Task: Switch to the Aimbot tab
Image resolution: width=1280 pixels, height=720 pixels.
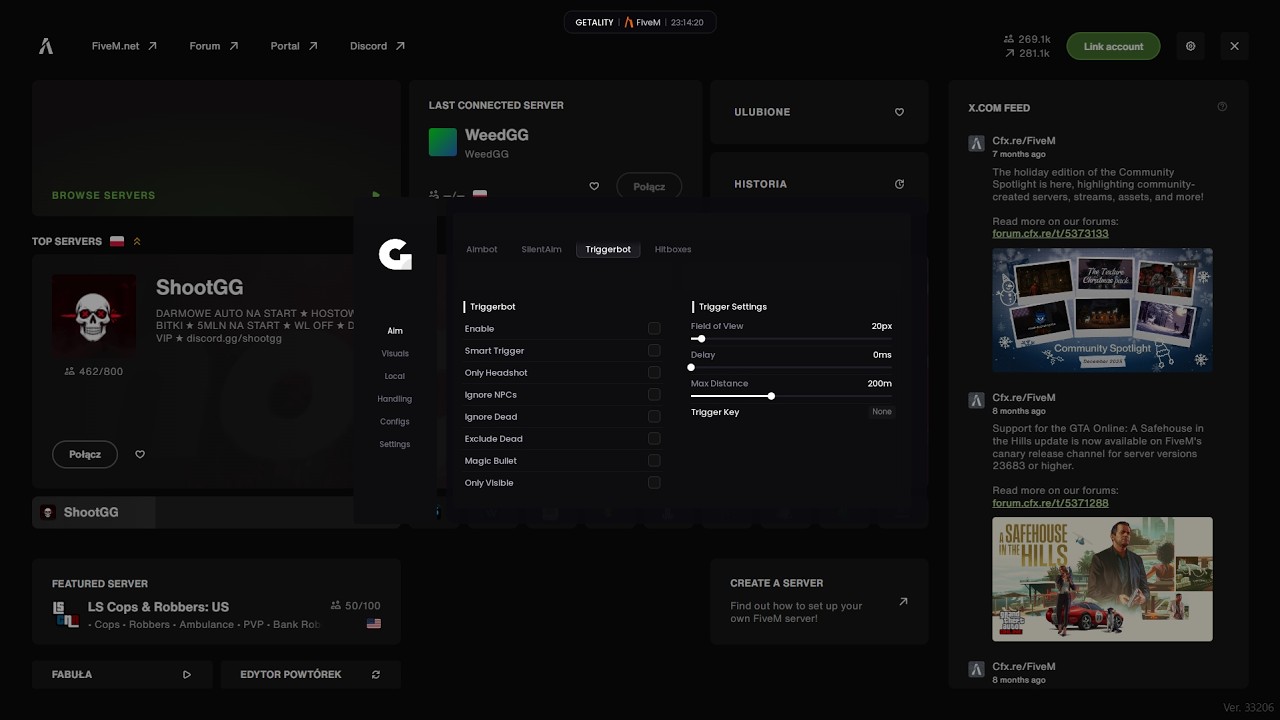Action: pyautogui.click(x=482, y=249)
